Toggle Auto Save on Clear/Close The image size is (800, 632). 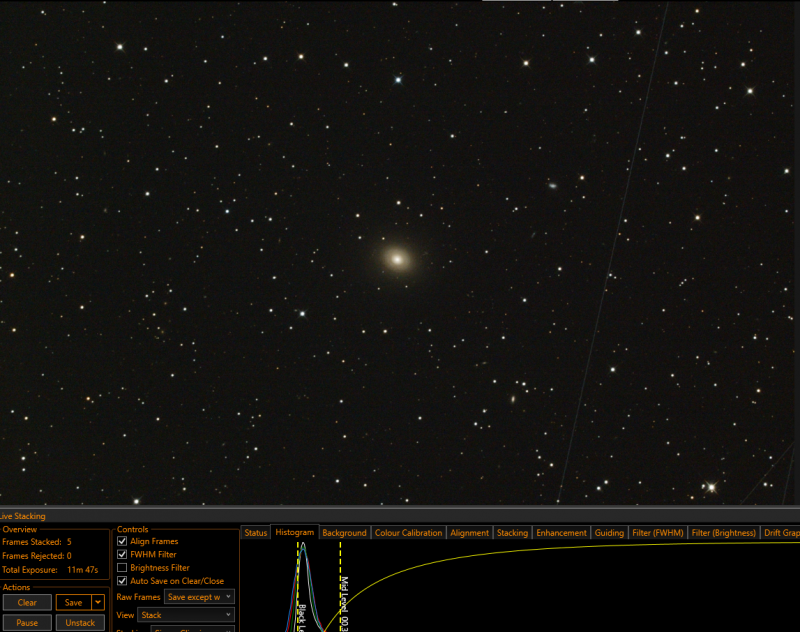122,581
